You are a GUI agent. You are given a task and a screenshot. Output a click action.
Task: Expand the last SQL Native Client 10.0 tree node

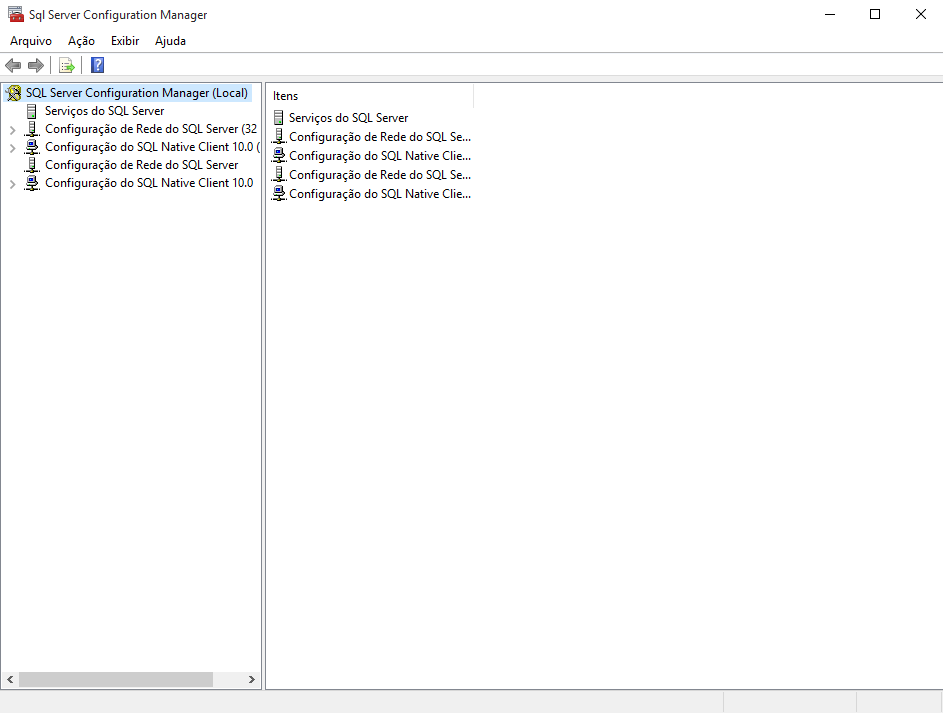coord(12,184)
